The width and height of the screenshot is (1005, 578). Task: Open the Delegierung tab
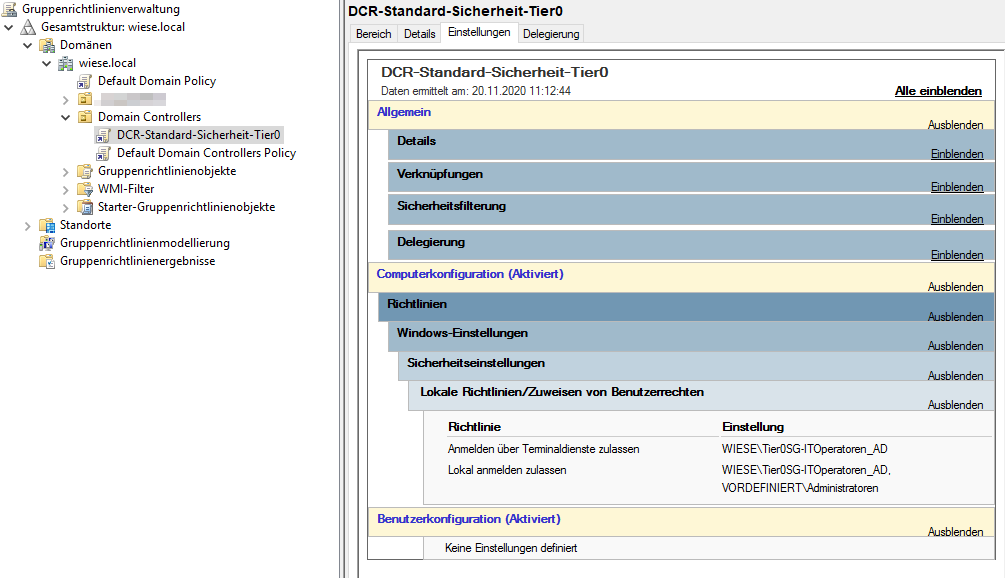551,34
